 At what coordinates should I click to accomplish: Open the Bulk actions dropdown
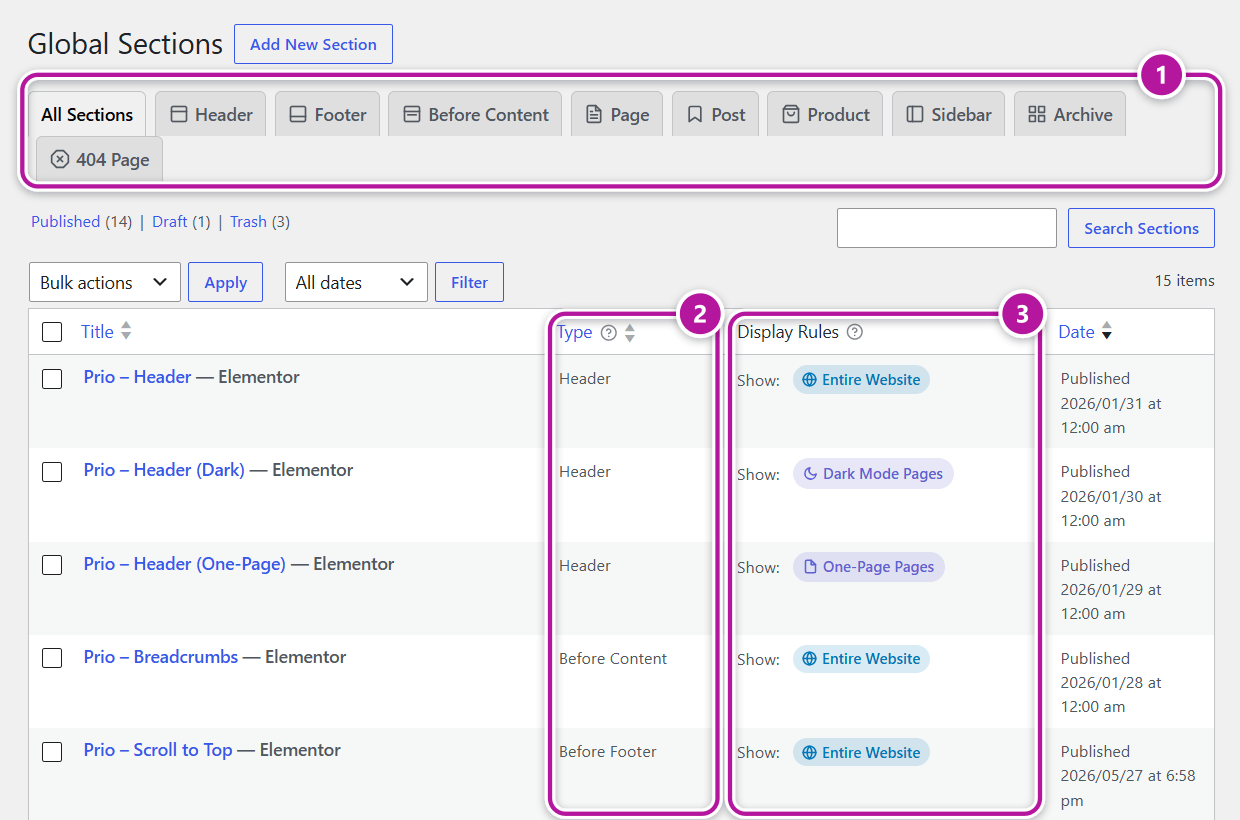(x=105, y=282)
